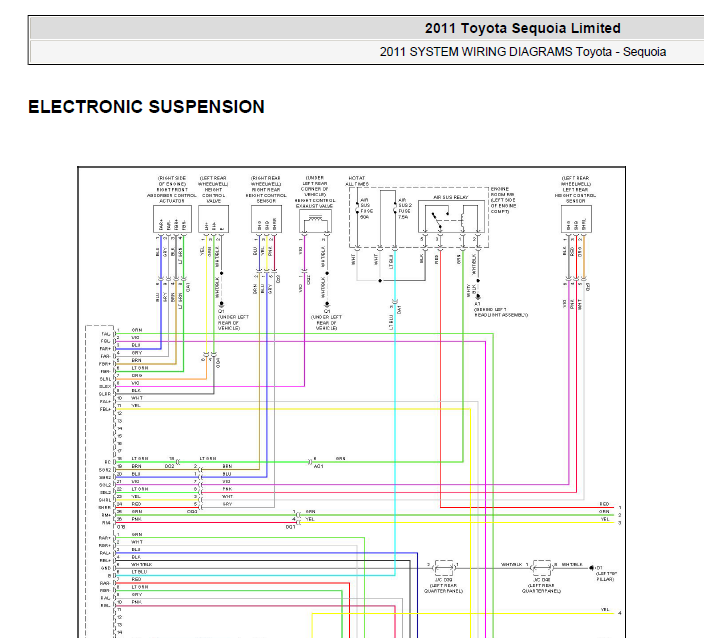Click the air suspension relay switch symbol
Viewport: 704px width, 638px height.
tap(438, 217)
